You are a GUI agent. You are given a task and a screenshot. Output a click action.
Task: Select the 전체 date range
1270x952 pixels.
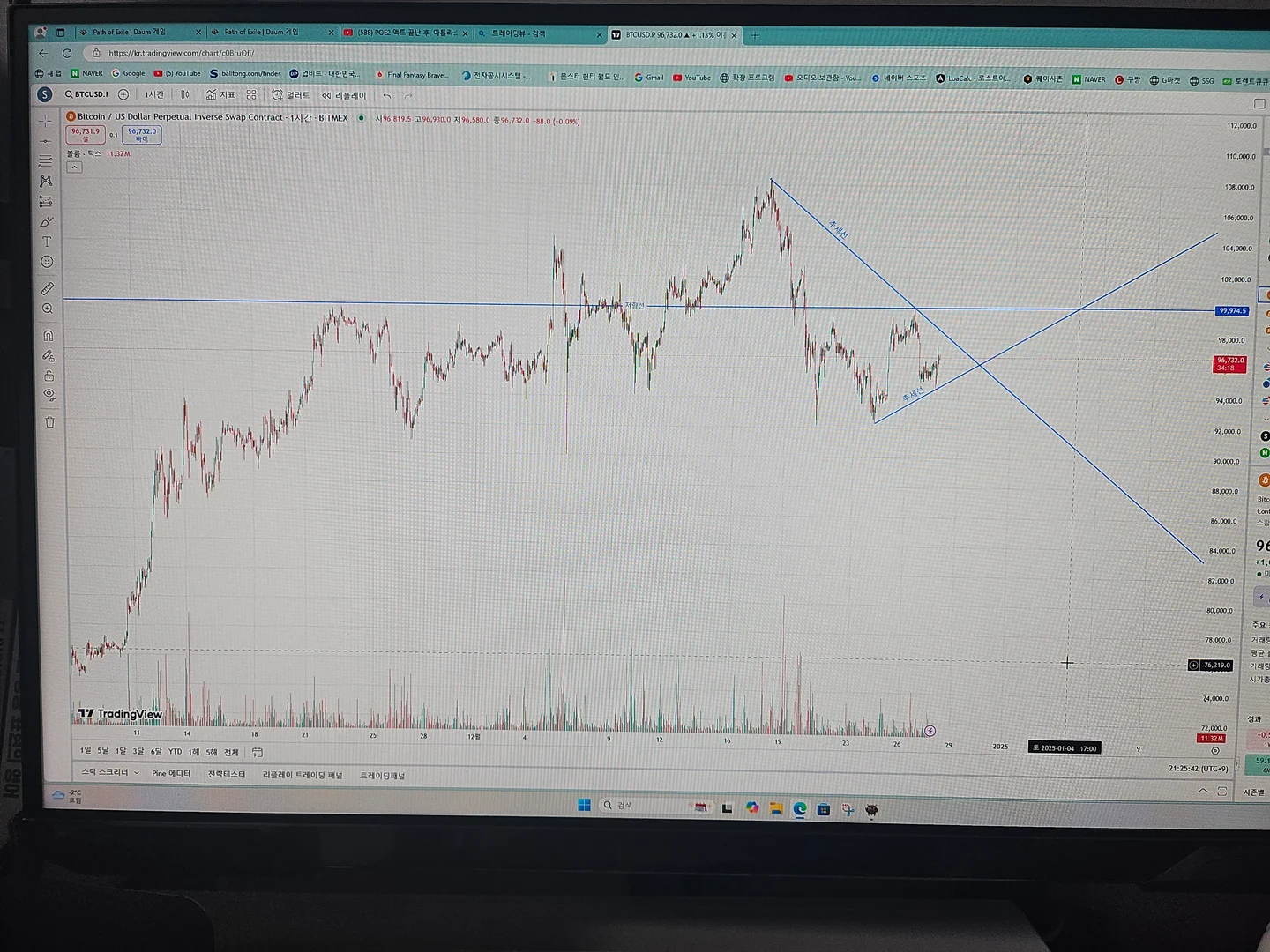[231, 752]
